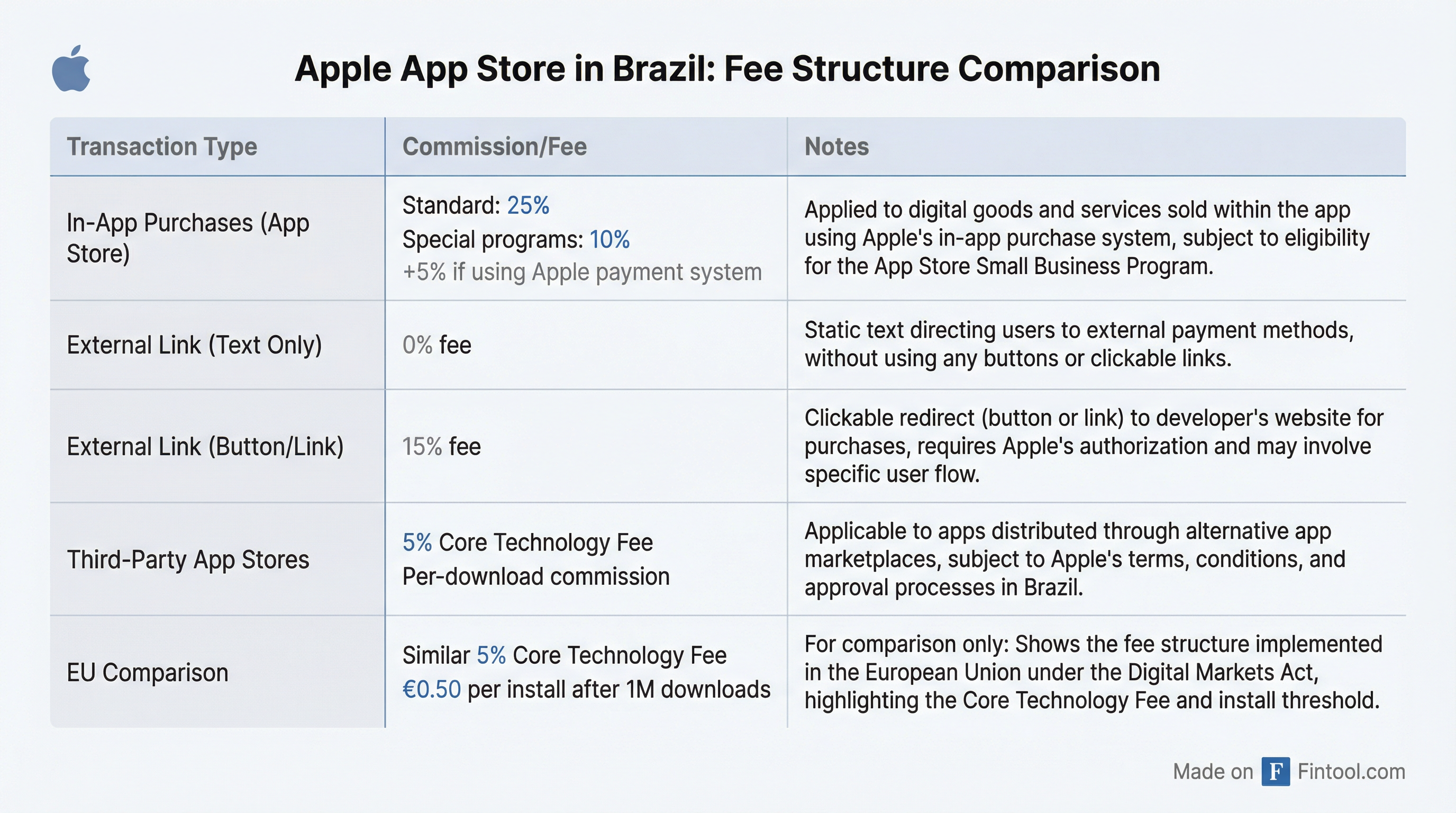This screenshot has width=1456, height=813.
Task: Click the Made on text in footer
Action: 1213,771
